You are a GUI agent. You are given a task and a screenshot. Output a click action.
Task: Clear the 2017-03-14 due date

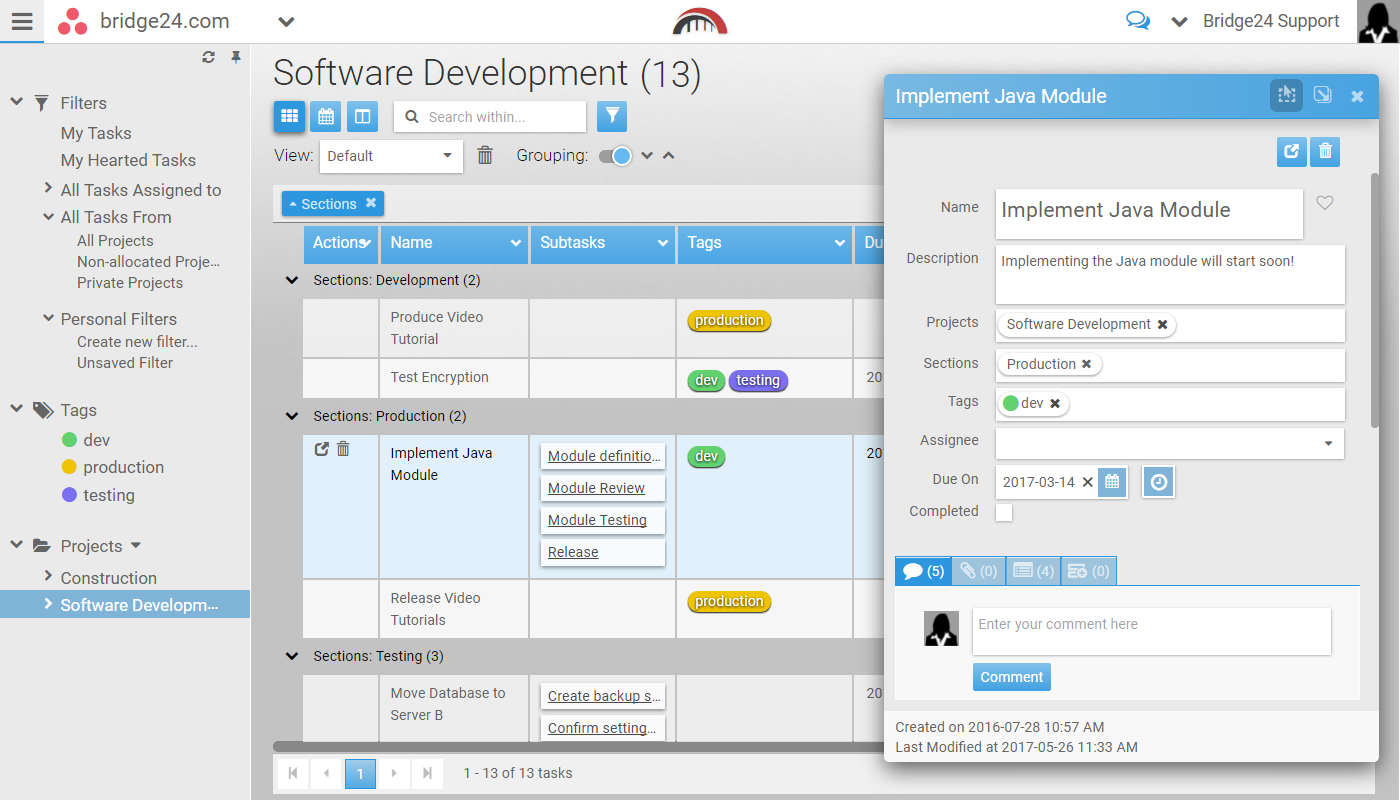click(x=1087, y=482)
